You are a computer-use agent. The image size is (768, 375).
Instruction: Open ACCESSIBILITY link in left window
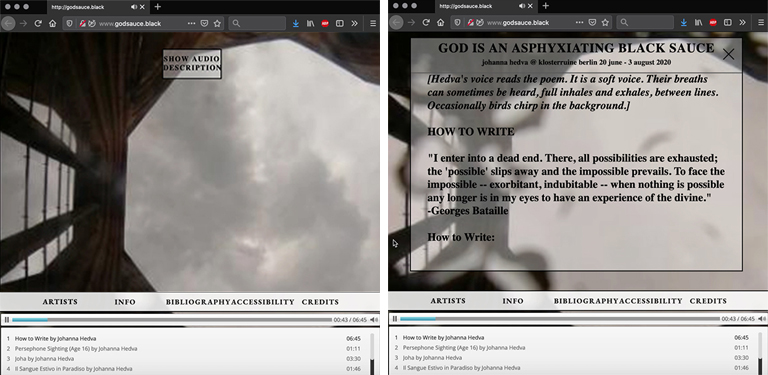263,302
